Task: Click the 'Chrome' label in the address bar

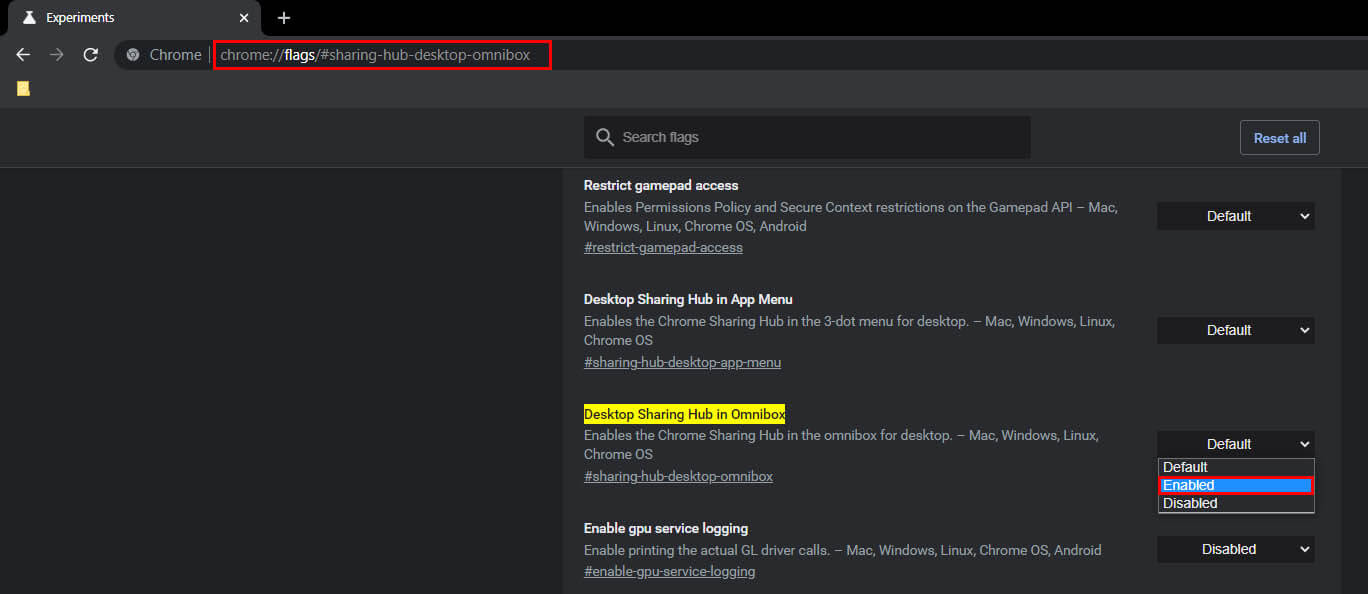Action: coord(175,55)
